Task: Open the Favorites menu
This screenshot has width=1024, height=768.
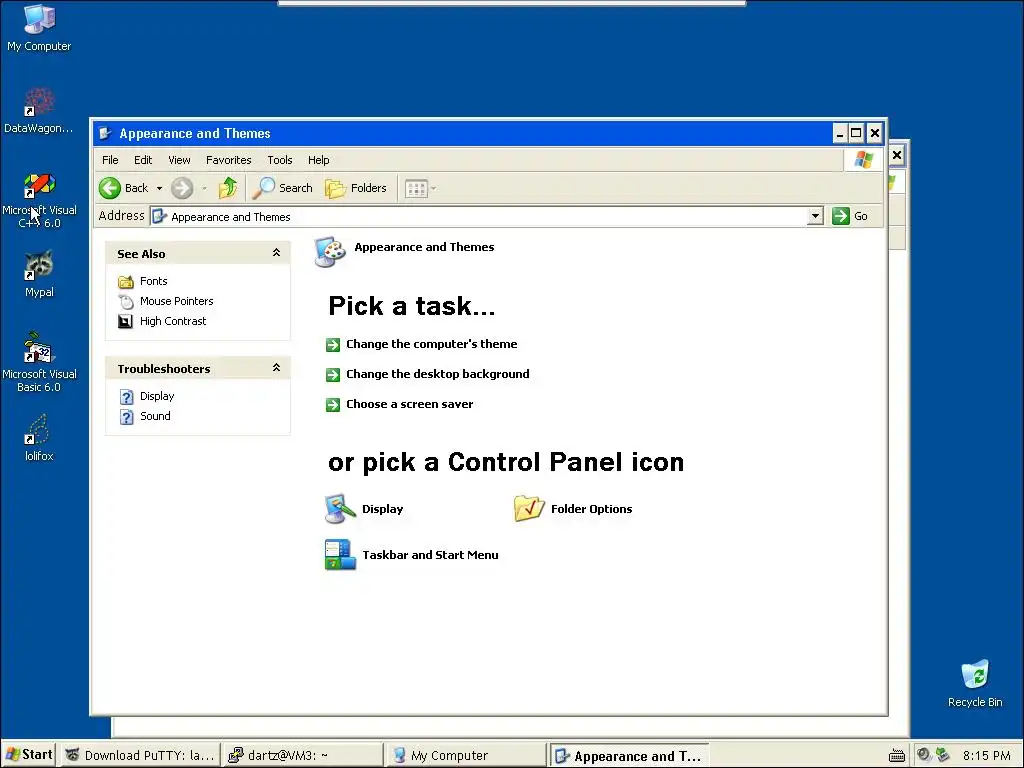Action: click(x=229, y=160)
